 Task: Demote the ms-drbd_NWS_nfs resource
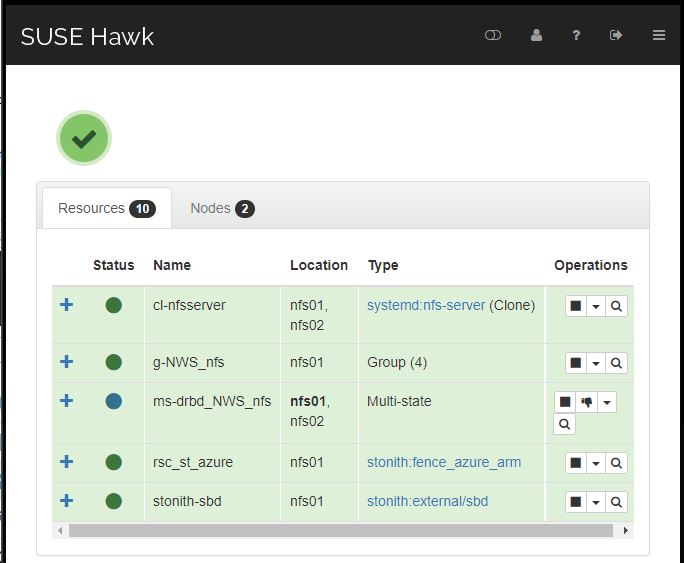586,402
